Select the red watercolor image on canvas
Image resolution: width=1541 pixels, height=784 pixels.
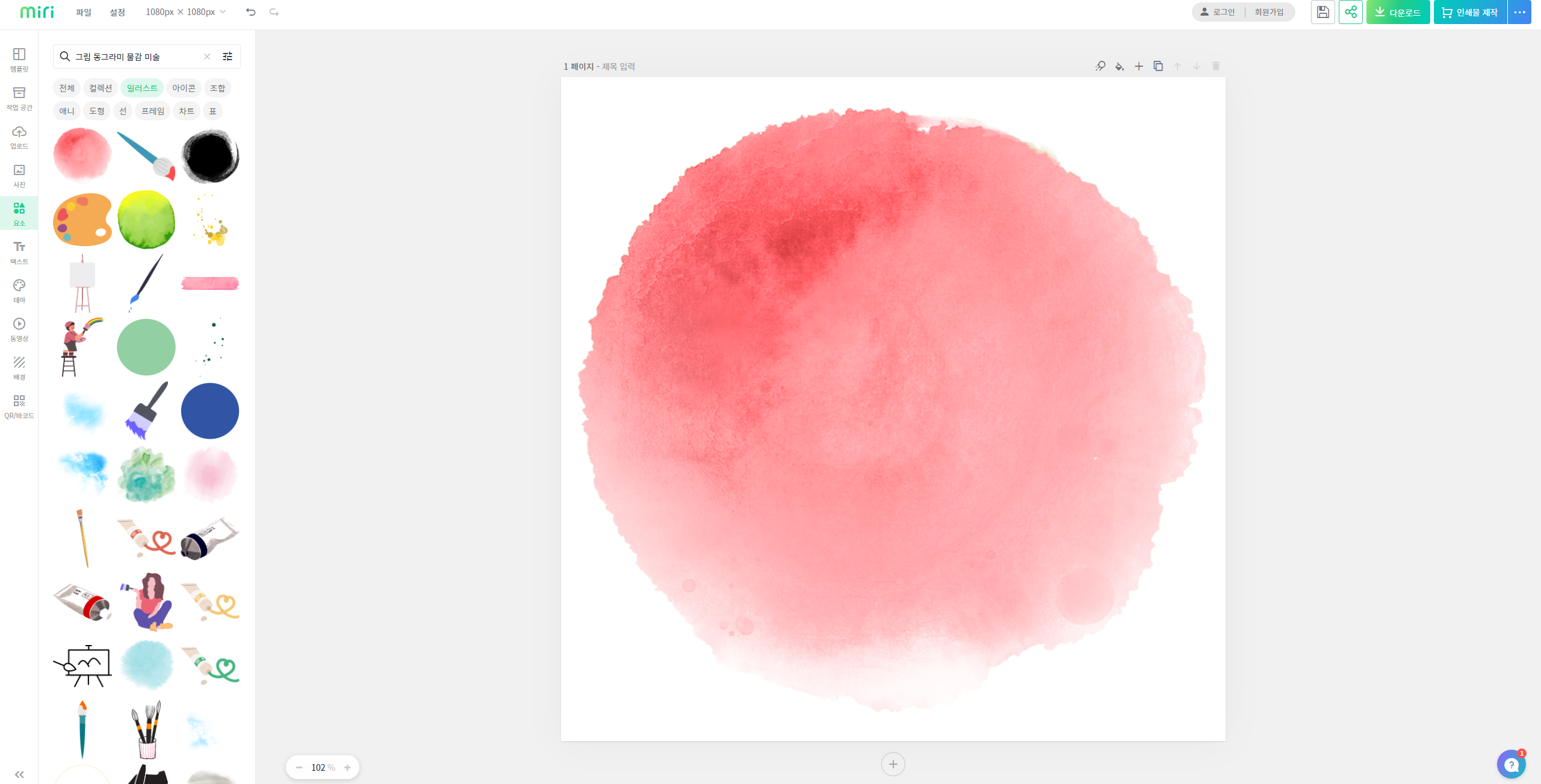coord(892,409)
